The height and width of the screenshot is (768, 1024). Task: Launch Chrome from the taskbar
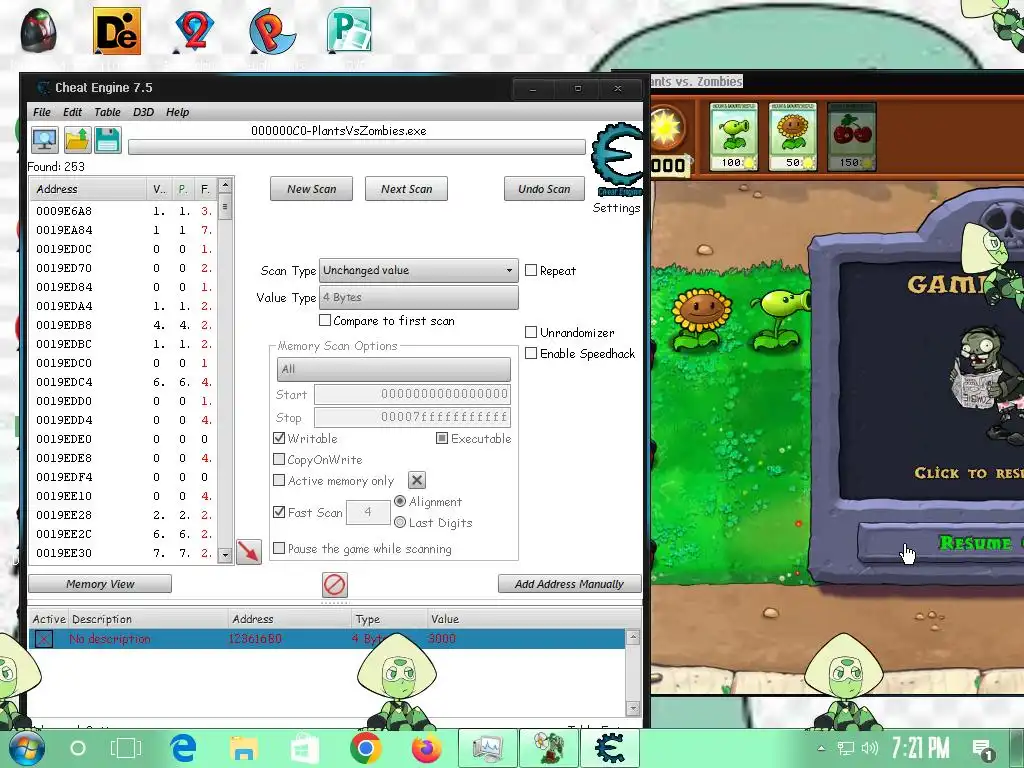point(366,748)
